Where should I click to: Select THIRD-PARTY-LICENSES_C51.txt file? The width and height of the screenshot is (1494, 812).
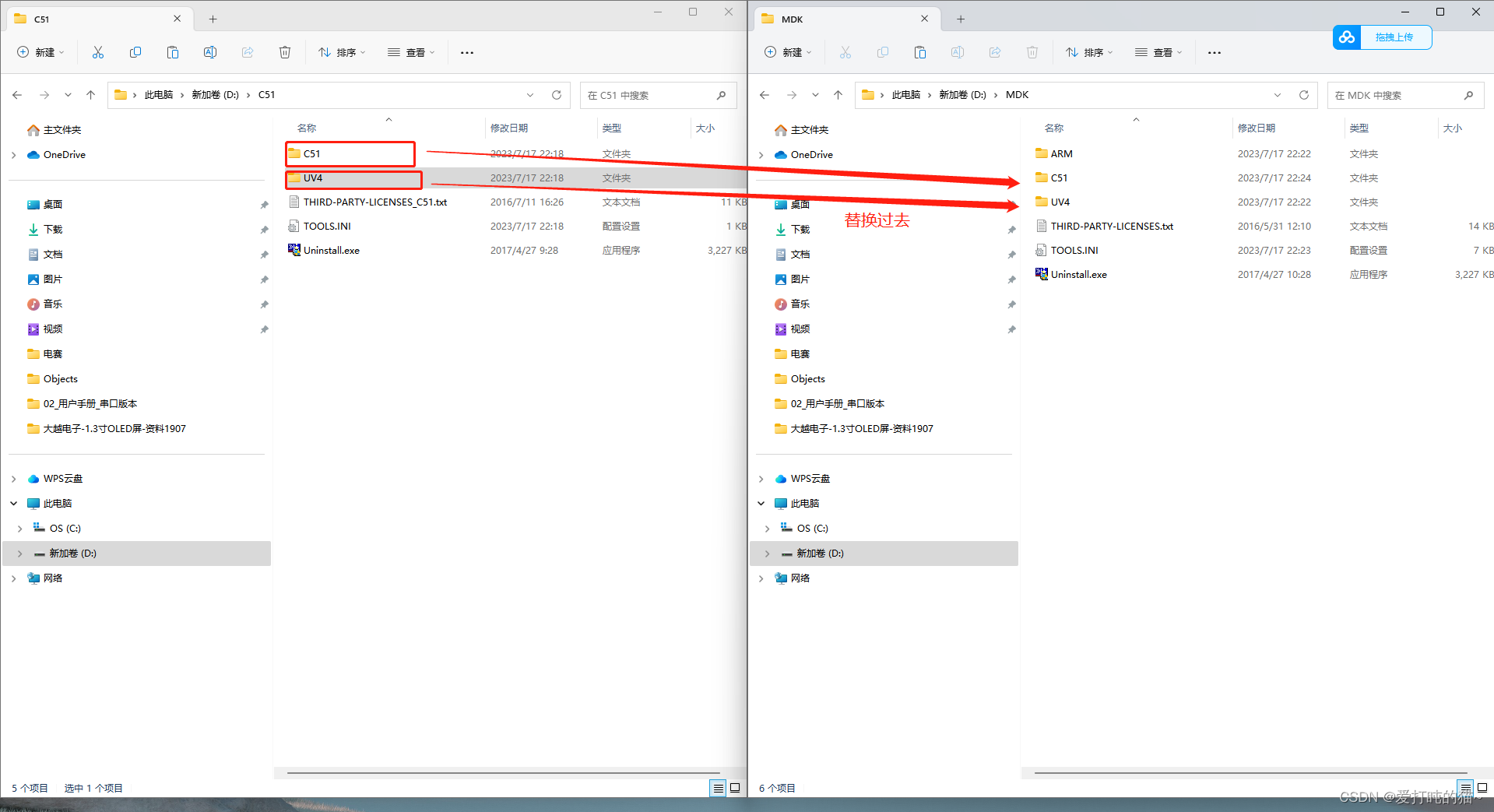pyautogui.click(x=367, y=202)
